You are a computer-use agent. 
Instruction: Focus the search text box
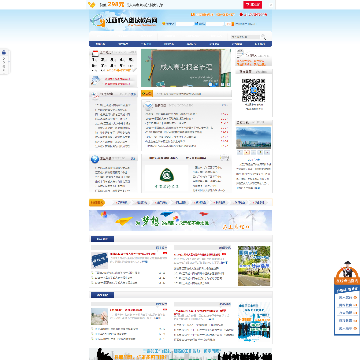click(245, 37)
